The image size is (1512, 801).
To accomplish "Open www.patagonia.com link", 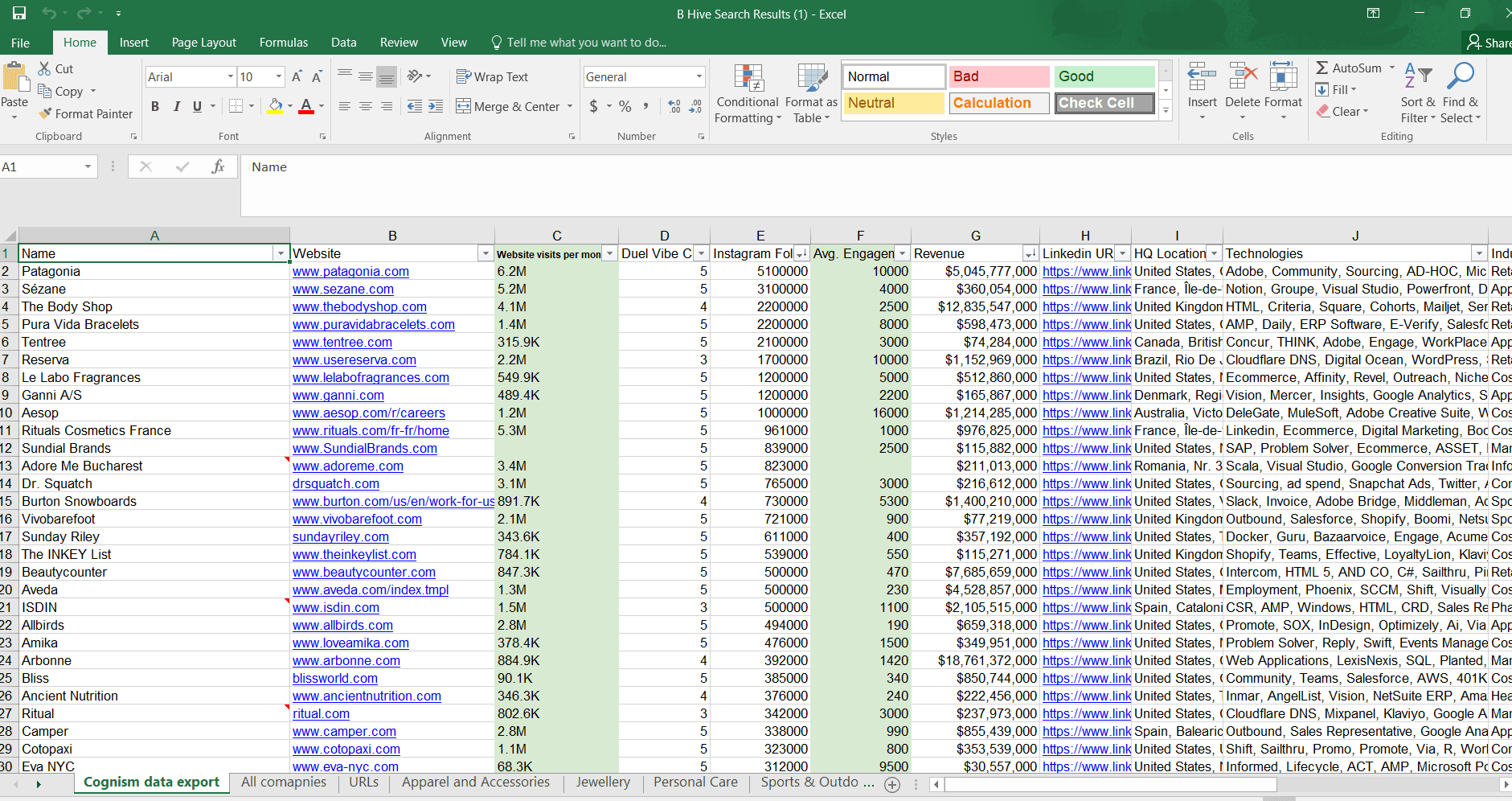I will [x=350, y=271].
